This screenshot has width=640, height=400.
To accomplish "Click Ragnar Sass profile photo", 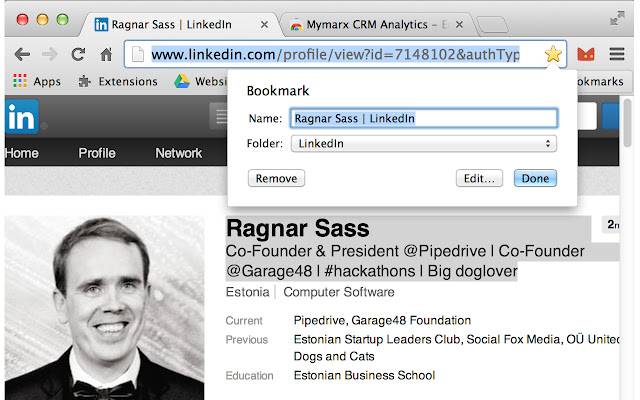I will click(x=104, y=308).
